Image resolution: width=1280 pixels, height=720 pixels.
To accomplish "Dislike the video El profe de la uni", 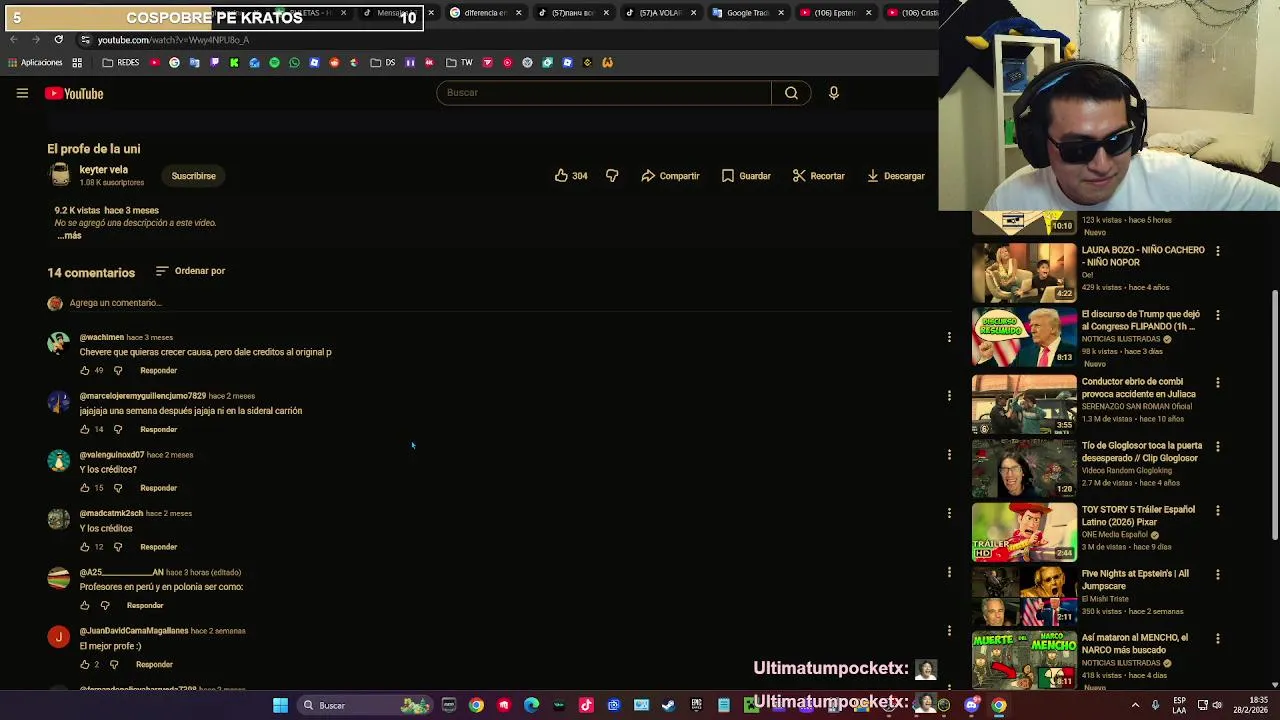I will click(x=612, y=176).
